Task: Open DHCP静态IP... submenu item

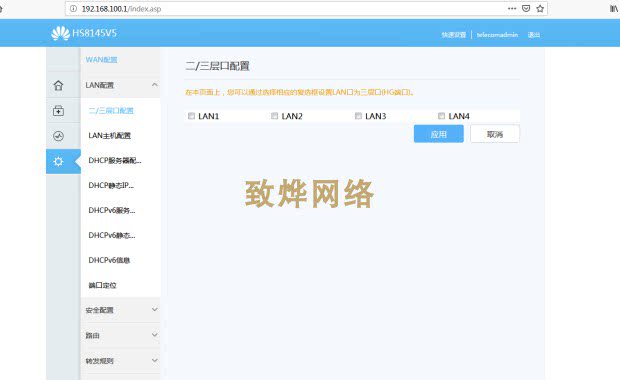Action: click(x=111, y=185)
